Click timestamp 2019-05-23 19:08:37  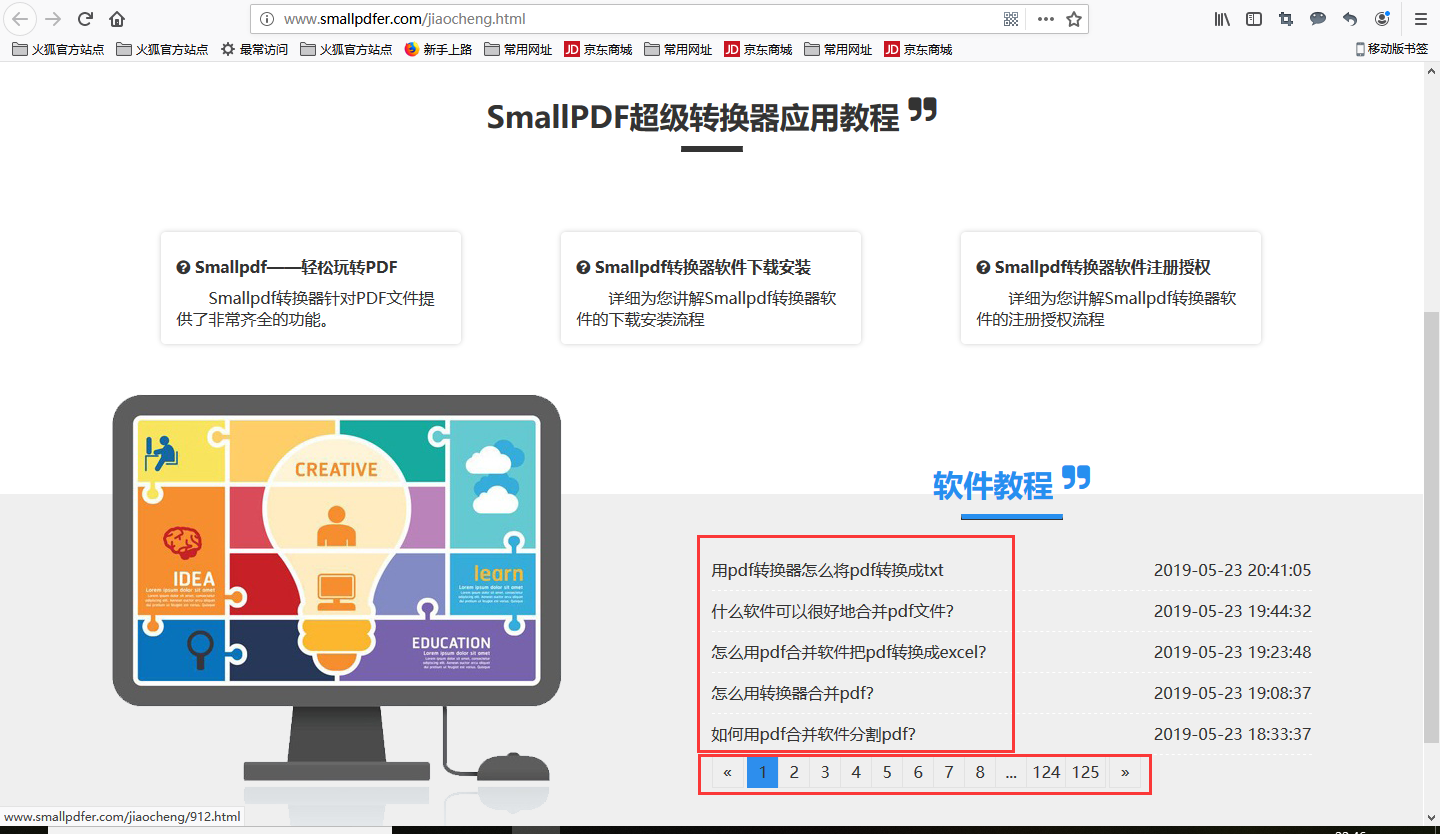[x=1232, y=693]
